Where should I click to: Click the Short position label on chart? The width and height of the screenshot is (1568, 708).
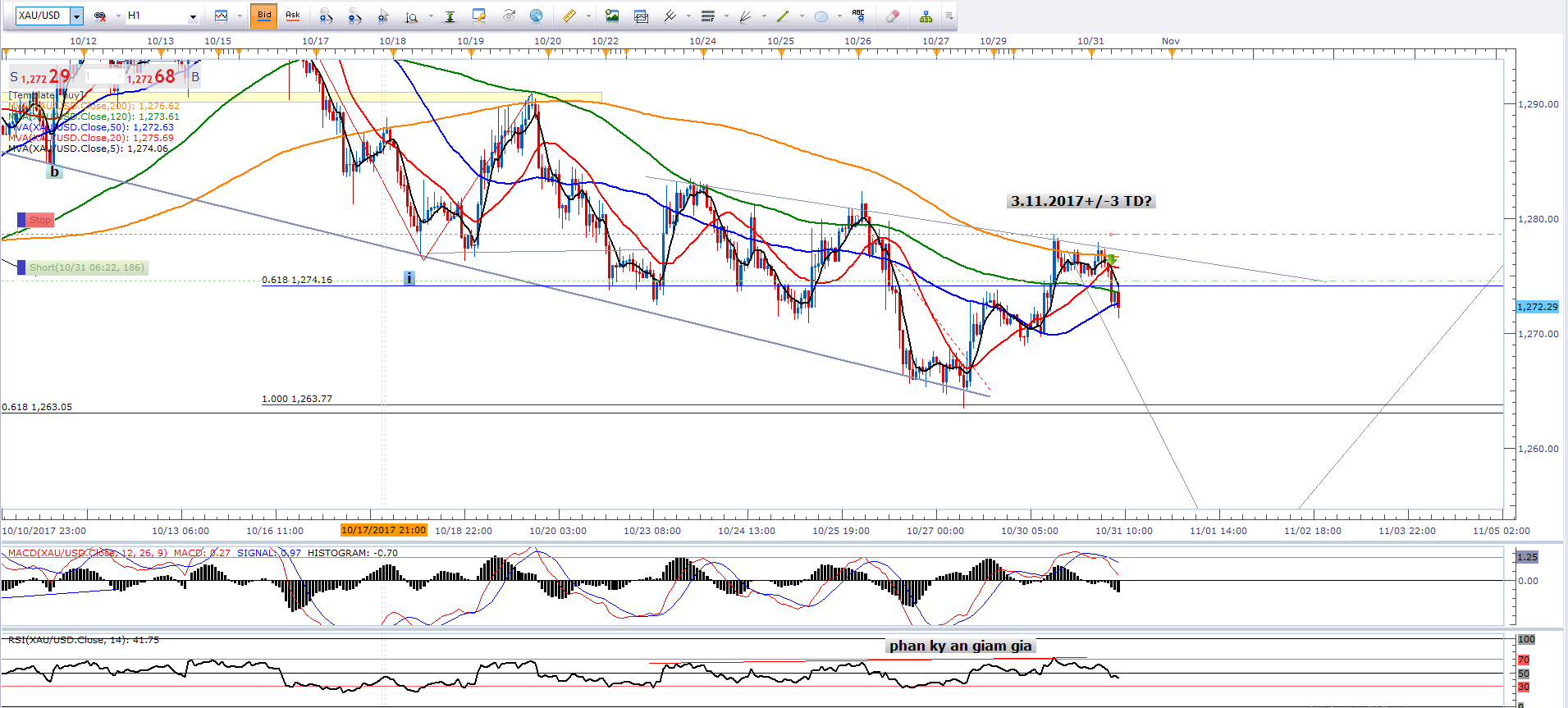pyautogui.click(x=86, y=267)
